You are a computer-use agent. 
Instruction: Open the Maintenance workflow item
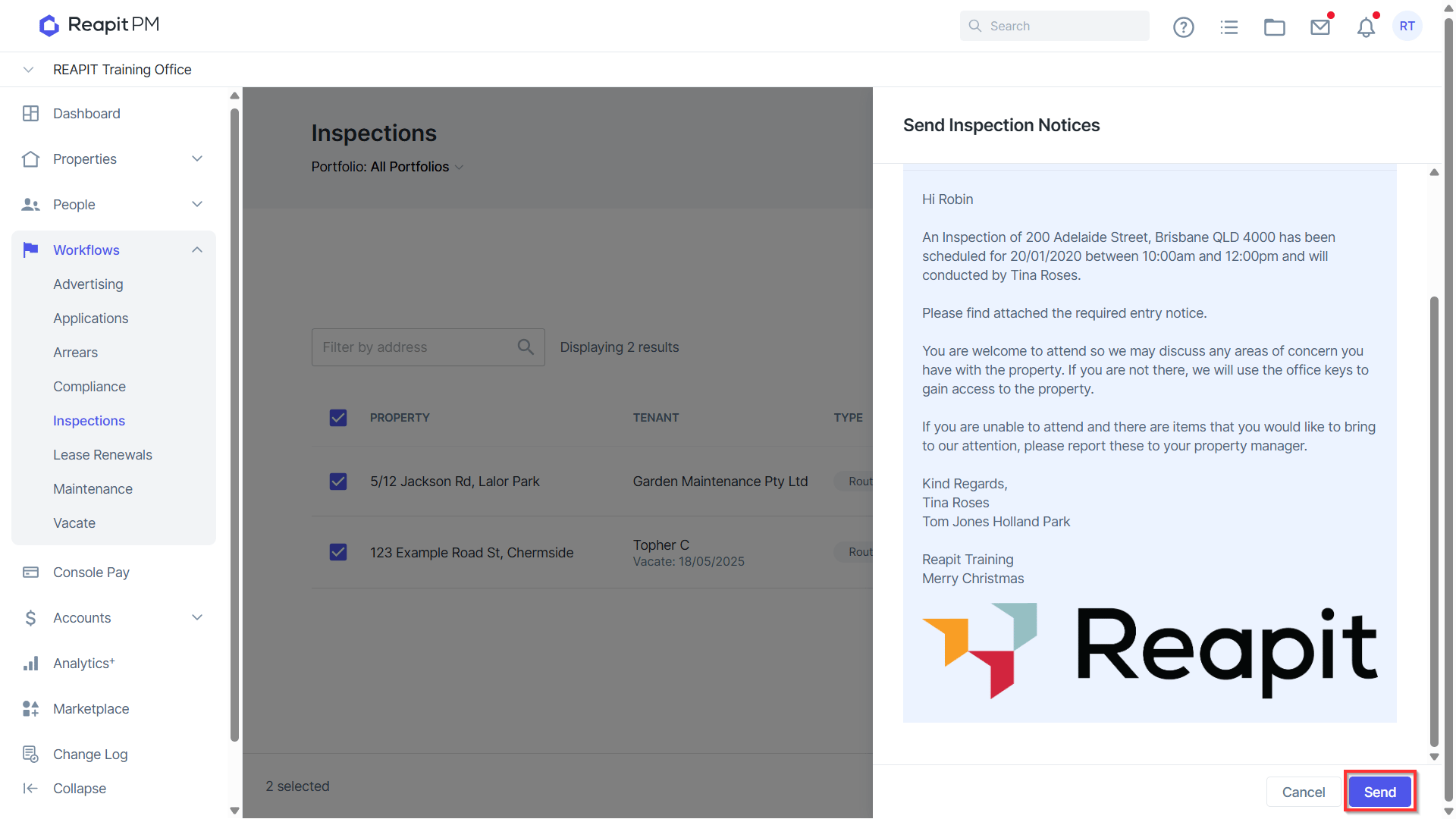pyautogui.click(x=93, y=489)
